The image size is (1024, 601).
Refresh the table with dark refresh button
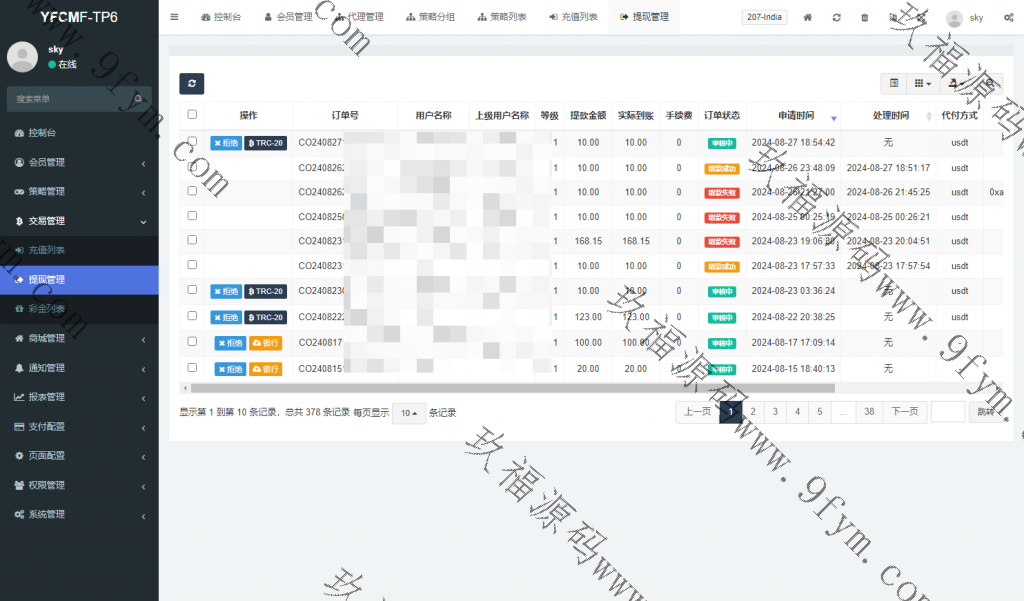tap(191, 84)
